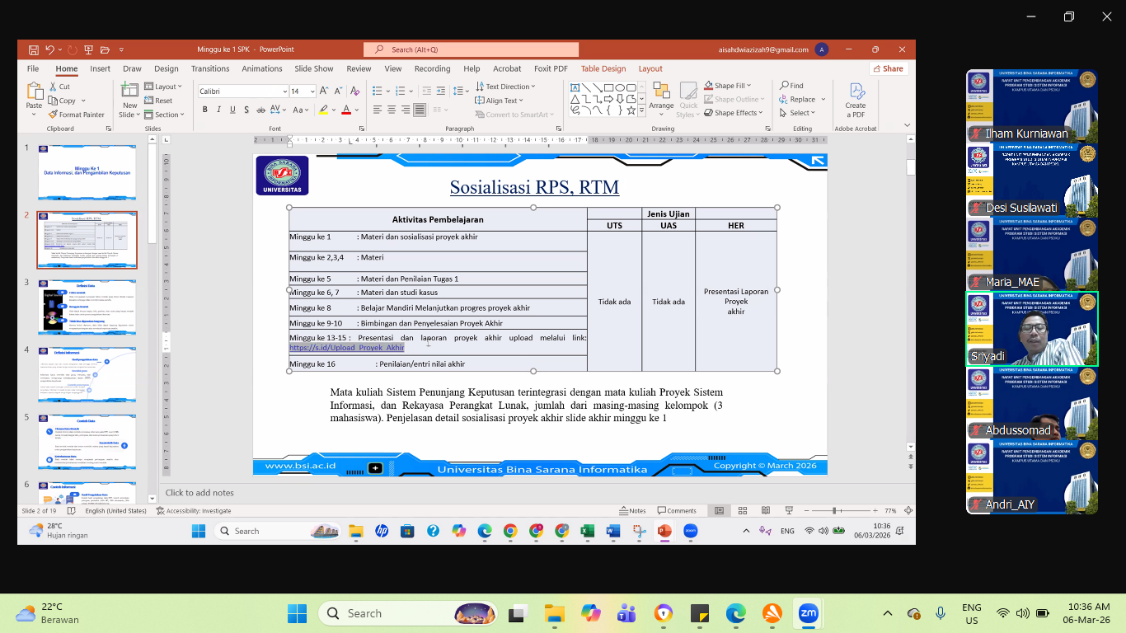Switch to the Table Design tab
This screenshot has width=1126, height=633.
click(604, 68)
